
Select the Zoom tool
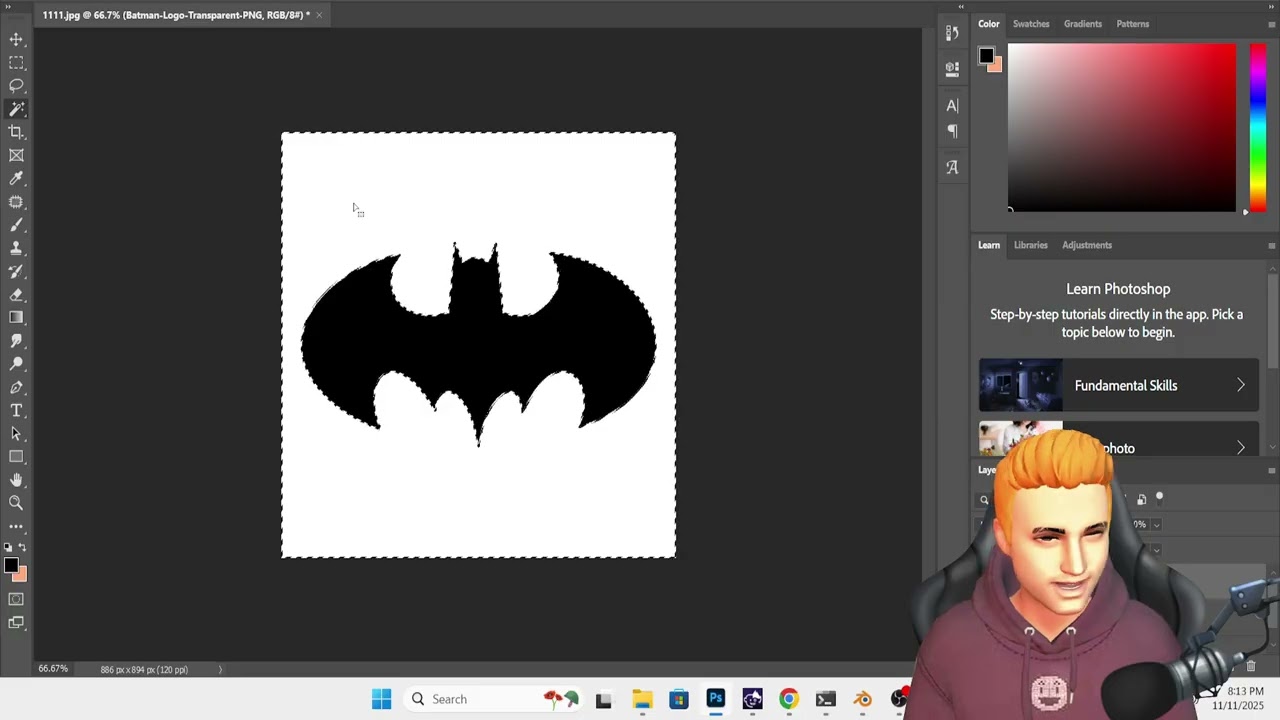[x=16, y=503]
